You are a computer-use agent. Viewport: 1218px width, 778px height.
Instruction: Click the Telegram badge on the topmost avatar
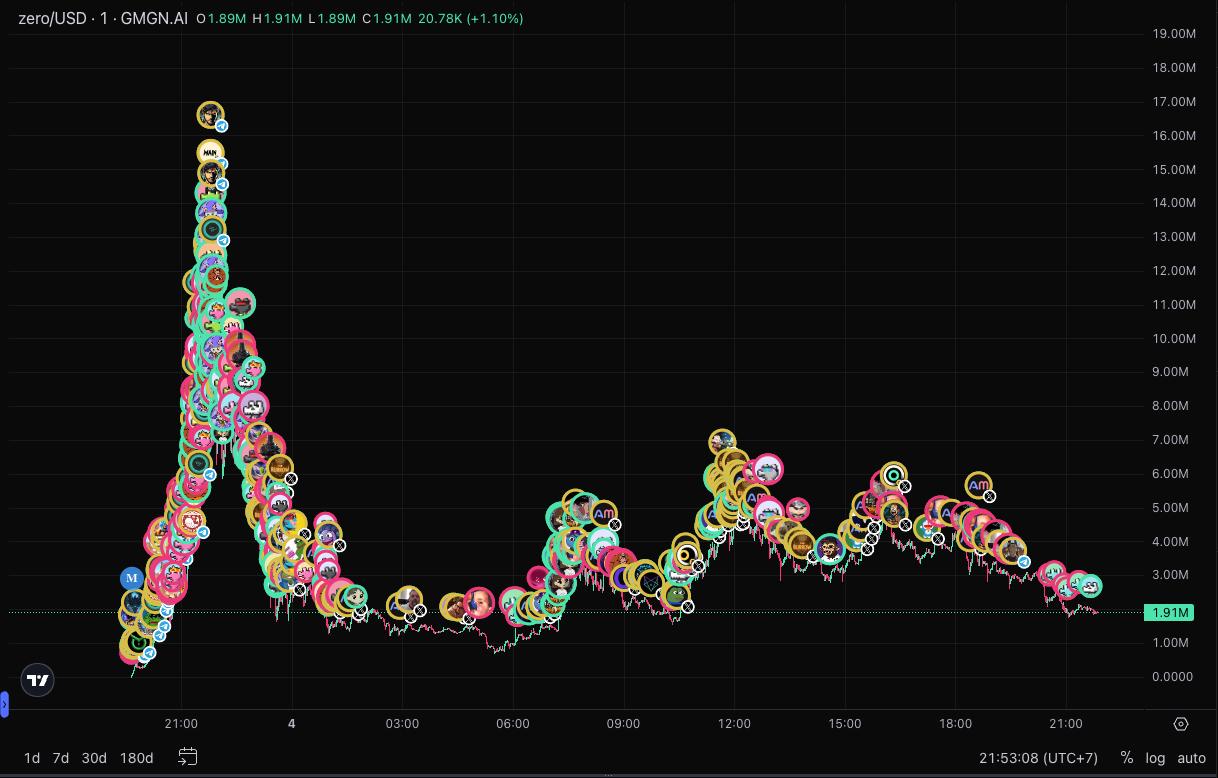tap(222, 126)
